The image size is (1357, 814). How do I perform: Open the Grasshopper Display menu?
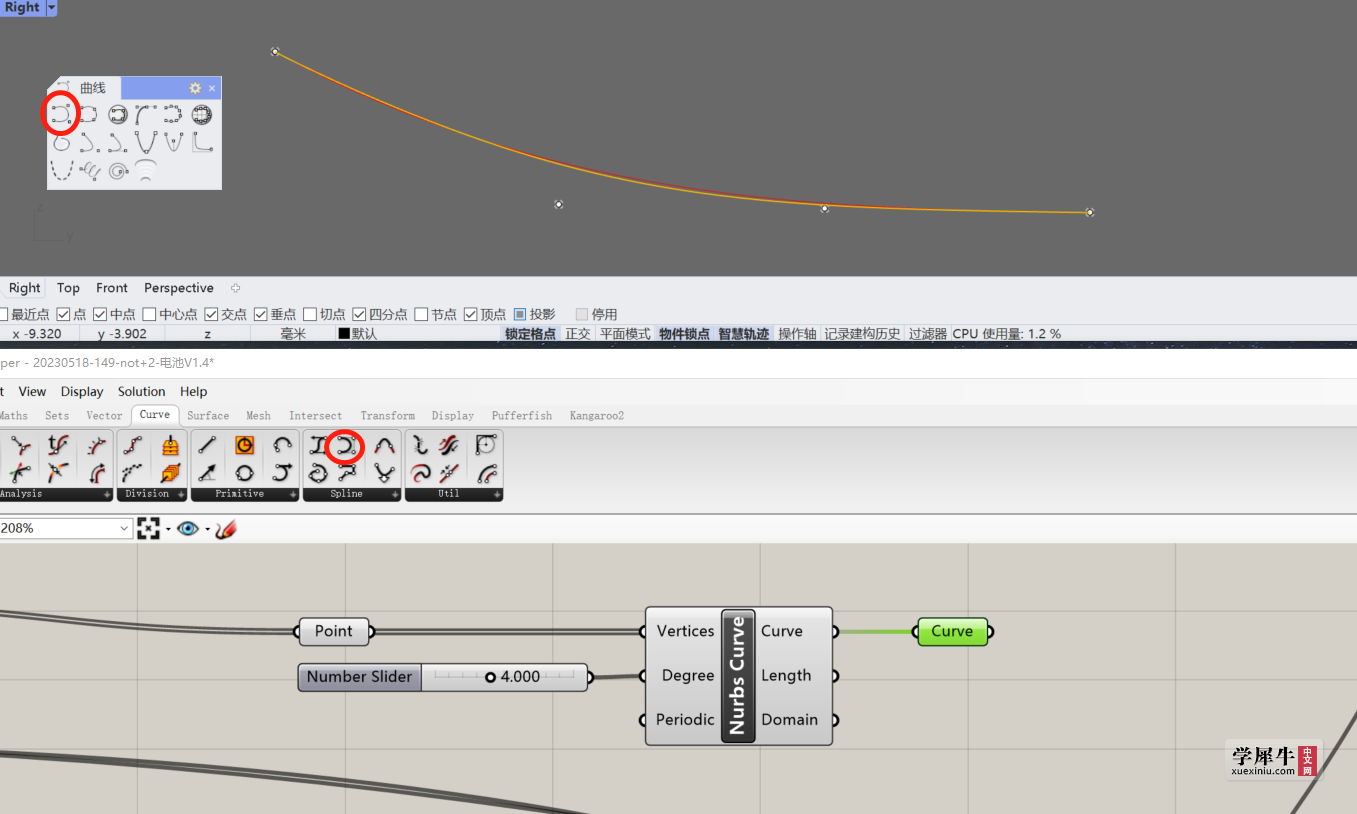[82, 391]
